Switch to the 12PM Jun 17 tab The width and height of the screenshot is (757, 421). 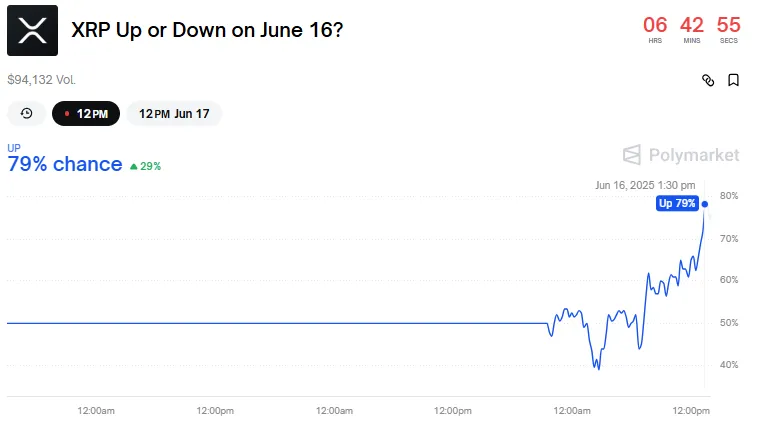click(x=174, y=114)
